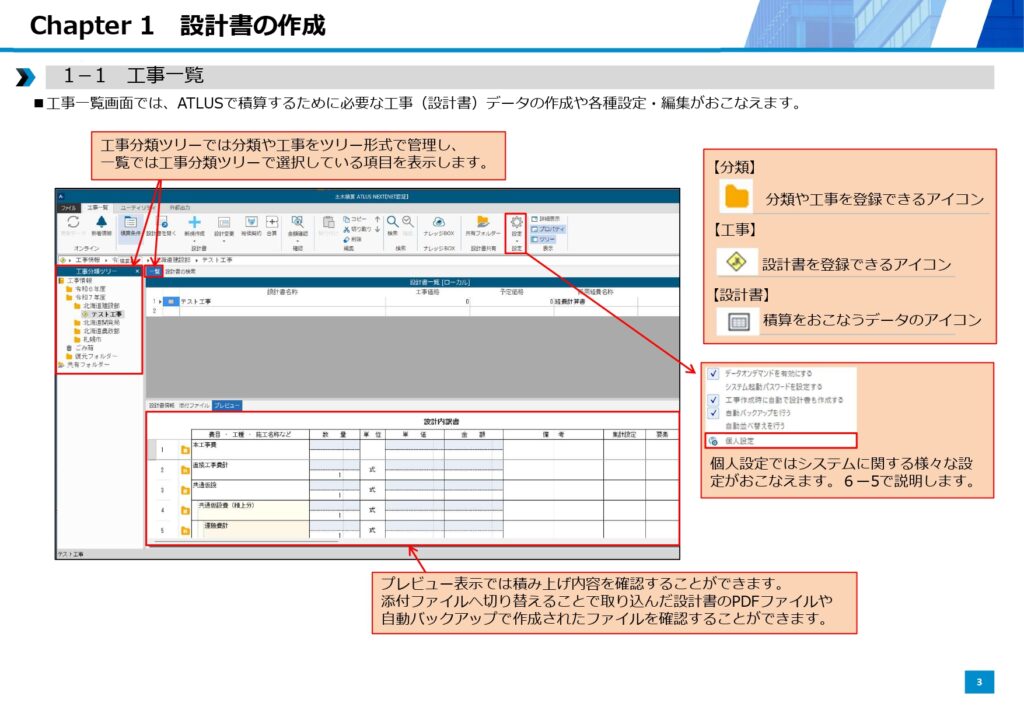The width and height of the screenshot is (1024, 724).
Task: Click 設計書の検索 tab button
Action: click(x=180, y=271)
